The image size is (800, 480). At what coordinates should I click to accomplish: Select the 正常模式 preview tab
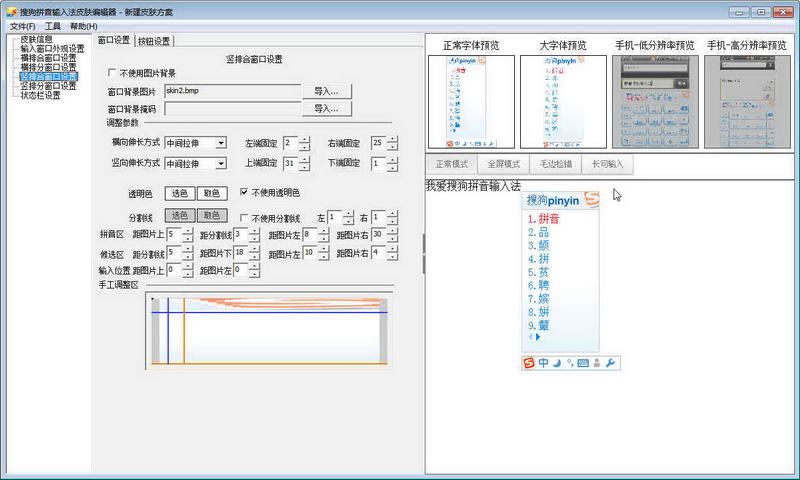[452, 164]
